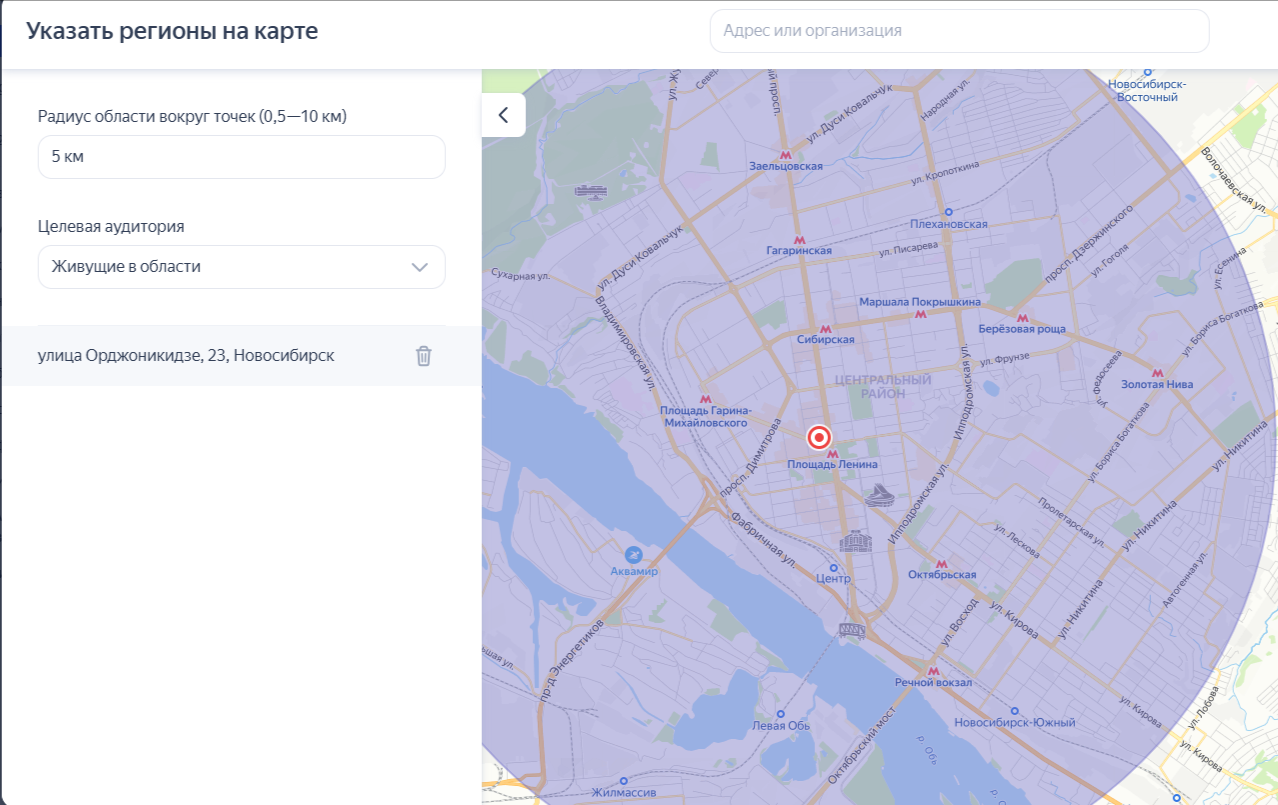Click the Плехановская station marker

pos(948,212)
